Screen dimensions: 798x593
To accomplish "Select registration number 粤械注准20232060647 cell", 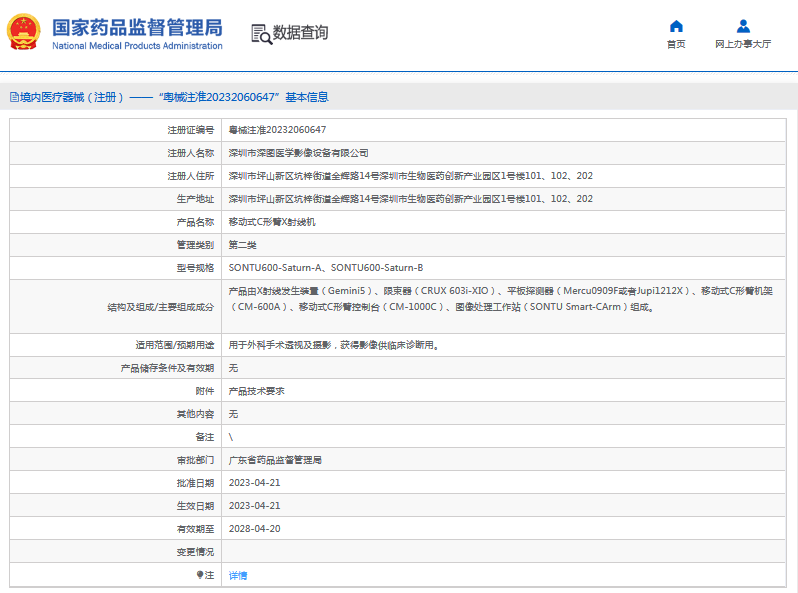I will [x=277, y=130].
